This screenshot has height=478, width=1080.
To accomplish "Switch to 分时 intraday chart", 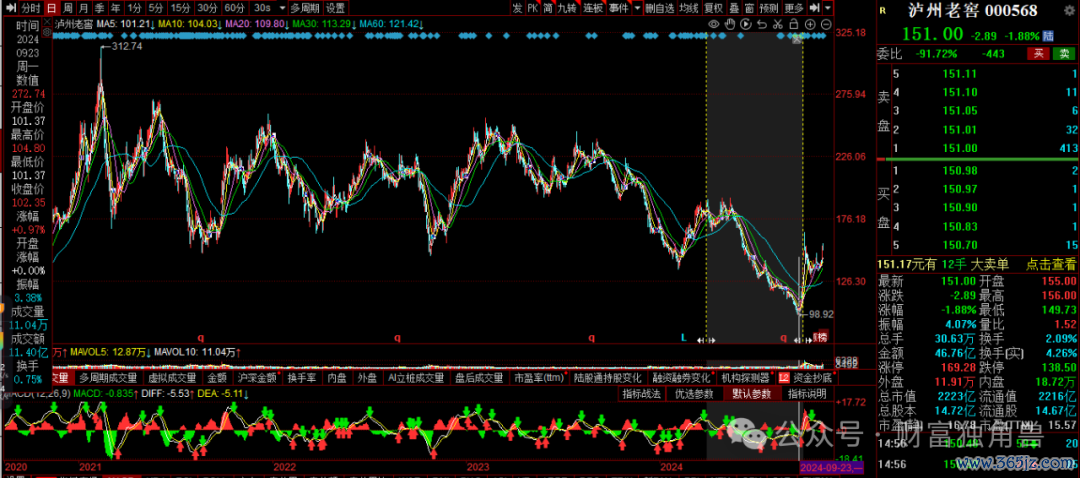I will 31,8.
